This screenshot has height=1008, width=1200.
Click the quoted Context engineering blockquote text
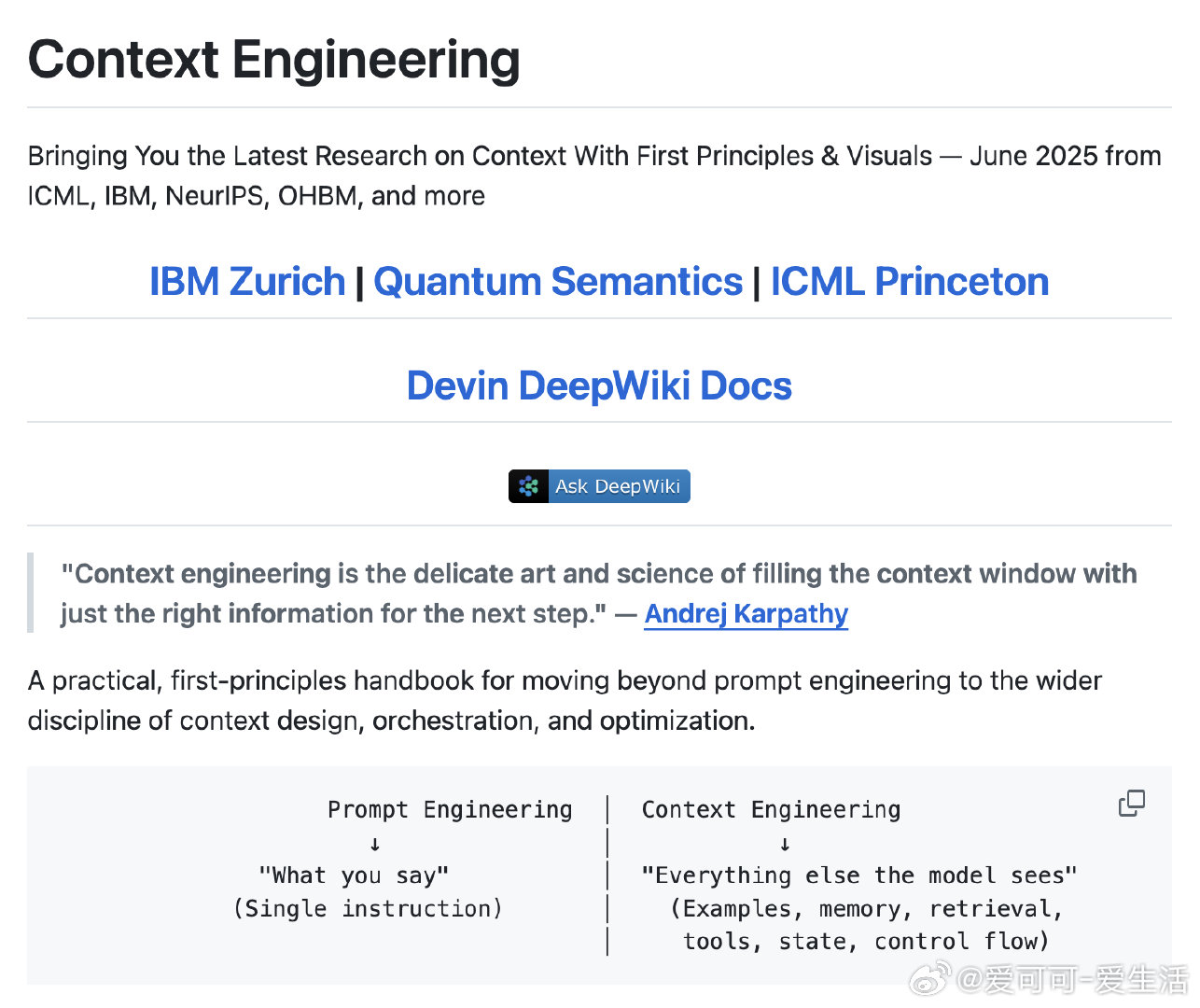point(598,593)
